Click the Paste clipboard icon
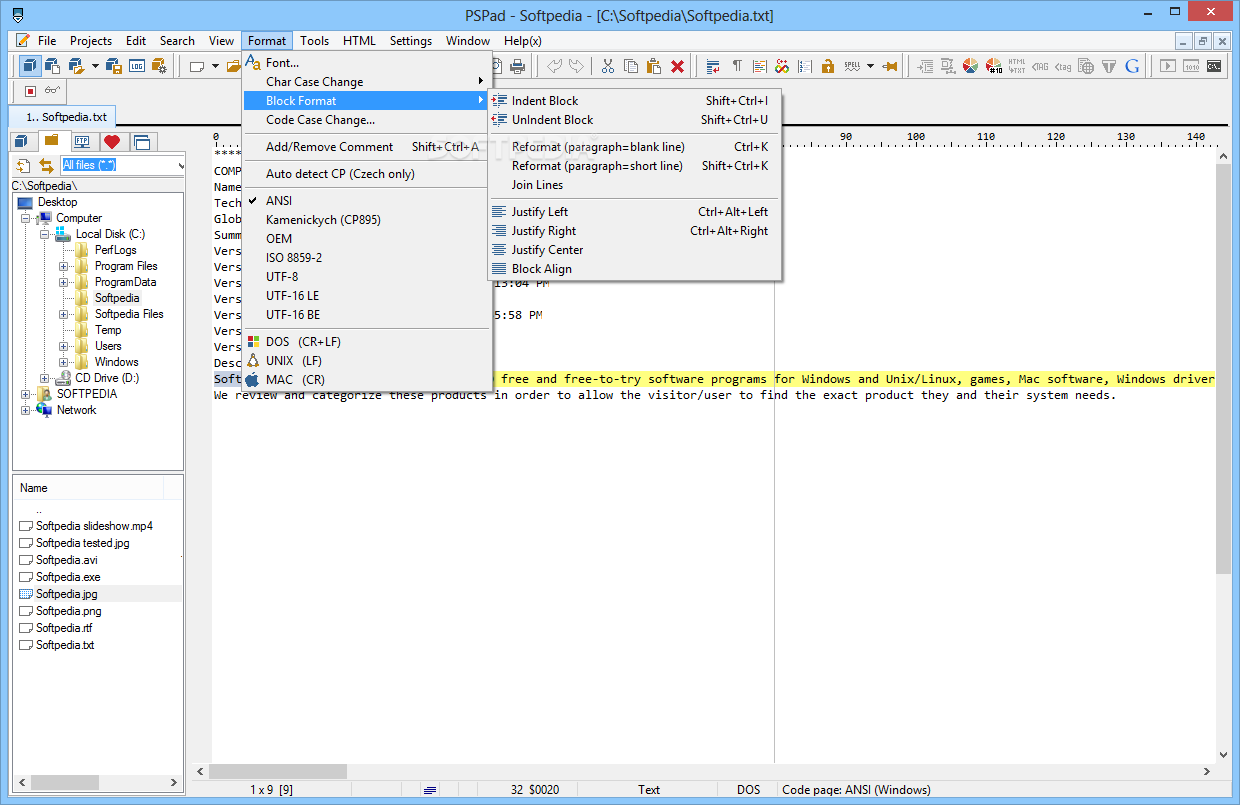Image resolution: width=1240 pixels, height=805 pixels. coord(654,66)
